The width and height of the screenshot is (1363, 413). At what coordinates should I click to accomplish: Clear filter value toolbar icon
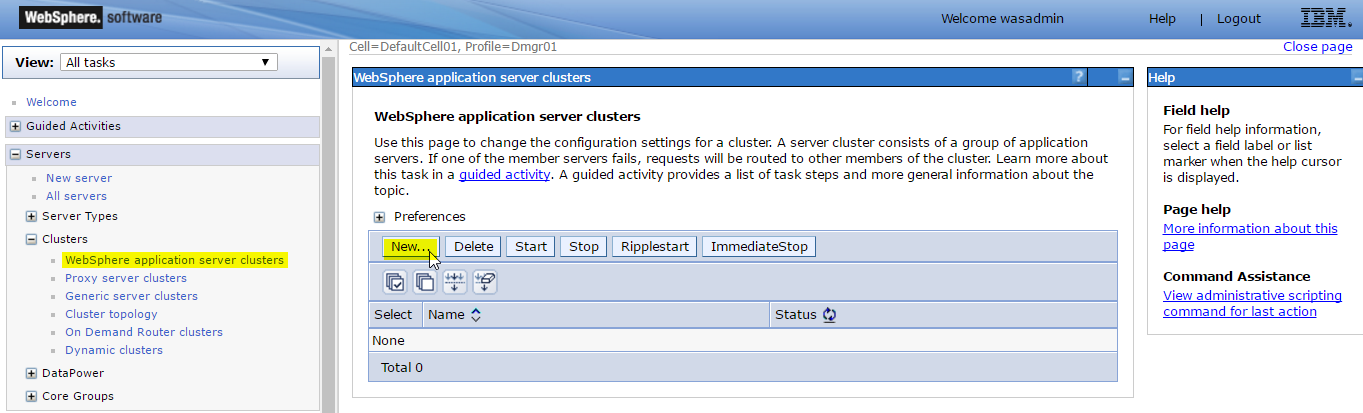[x=484, y=282]
